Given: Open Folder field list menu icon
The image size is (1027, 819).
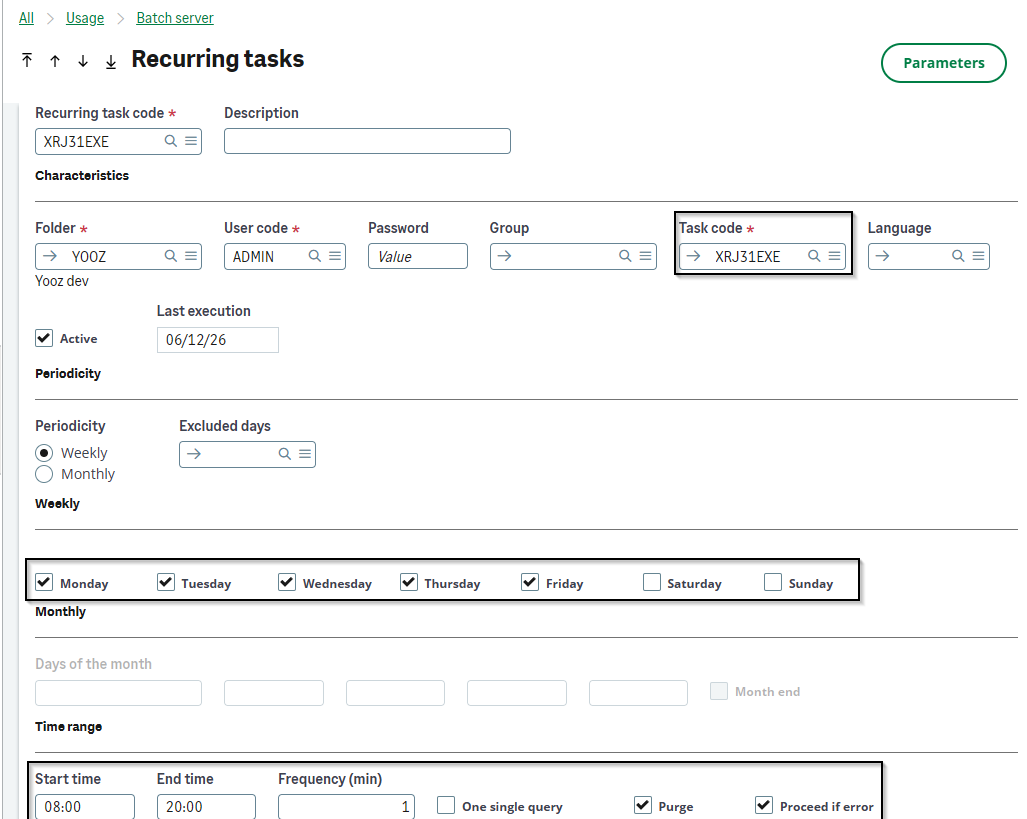Looking at the screenshot, I should 191,256.
